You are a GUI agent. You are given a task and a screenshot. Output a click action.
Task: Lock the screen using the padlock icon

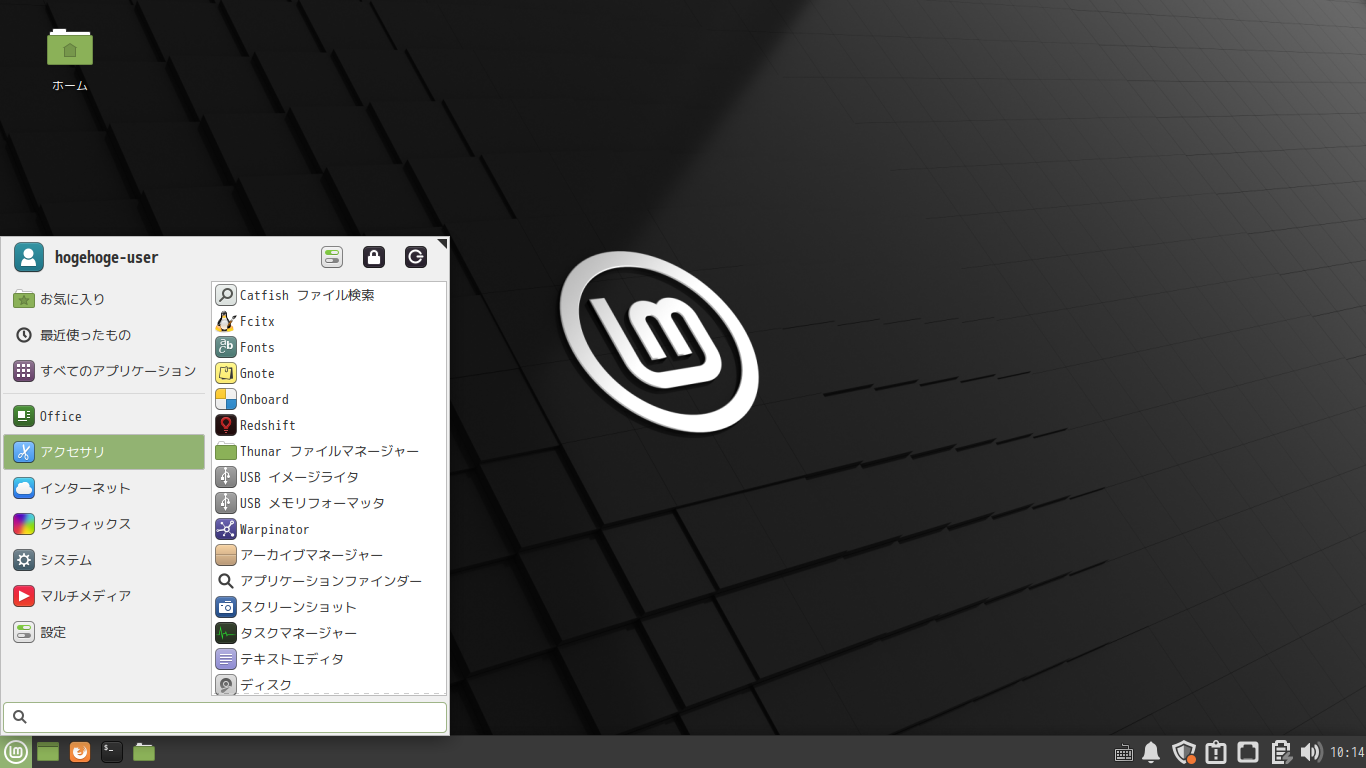click(x=374, y=257)
